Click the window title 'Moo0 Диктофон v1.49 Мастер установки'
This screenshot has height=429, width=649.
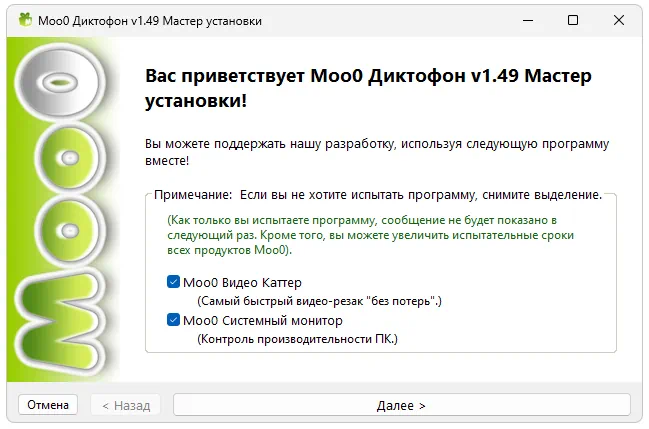tap(150, 21)
